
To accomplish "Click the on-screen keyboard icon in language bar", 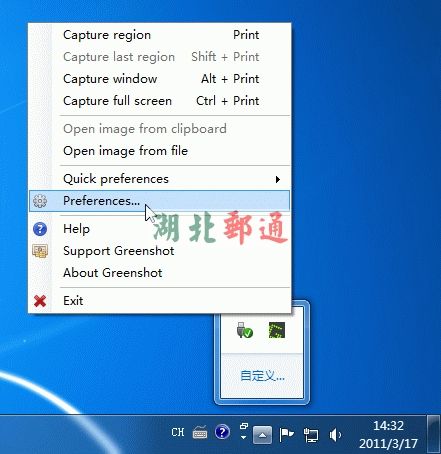I will (x=200, y=433).
